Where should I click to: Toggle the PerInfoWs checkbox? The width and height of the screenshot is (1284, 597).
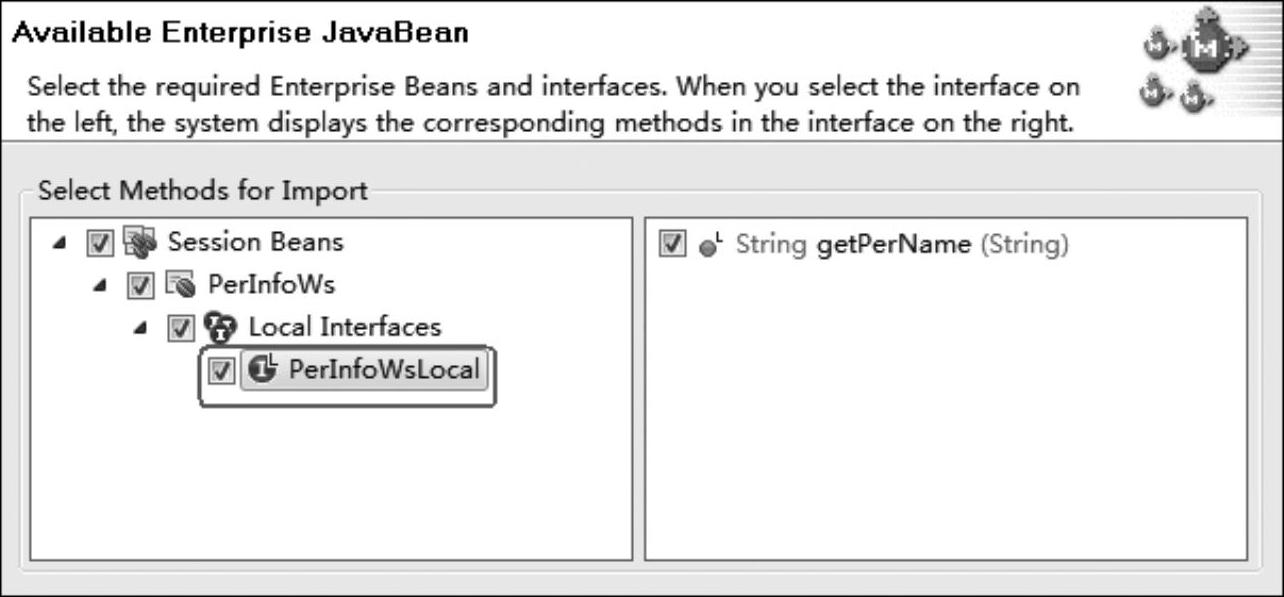pyautogui.click(x=141, y=286)
